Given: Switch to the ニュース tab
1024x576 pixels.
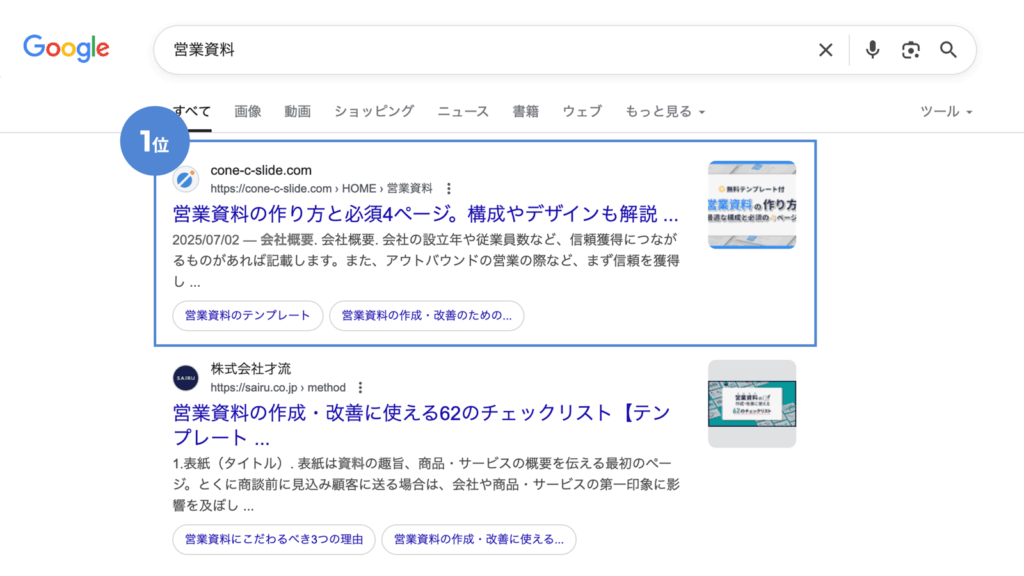Looking at the screenshot, I should click(463, 112).
